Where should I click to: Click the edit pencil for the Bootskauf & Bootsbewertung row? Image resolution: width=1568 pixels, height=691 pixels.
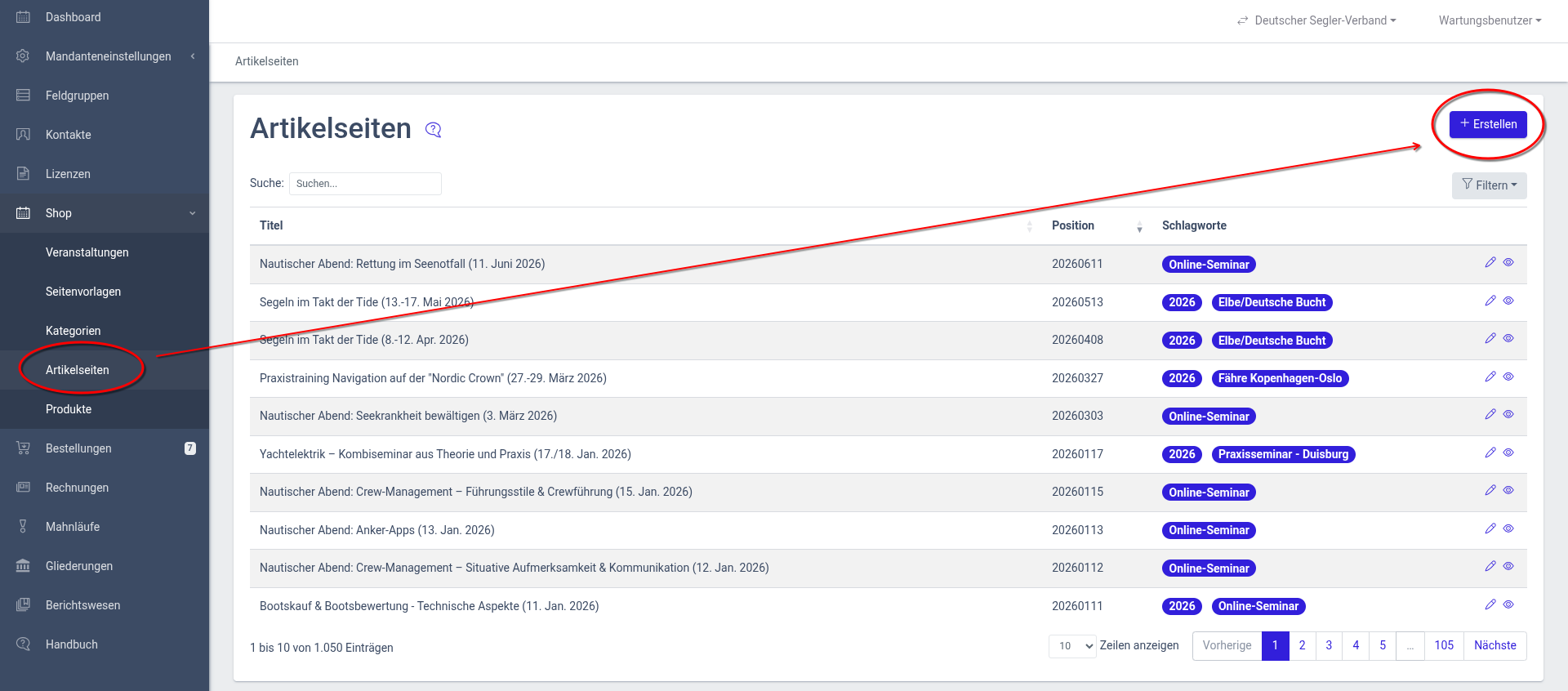pyautogui.click(x=1490, y=604)
